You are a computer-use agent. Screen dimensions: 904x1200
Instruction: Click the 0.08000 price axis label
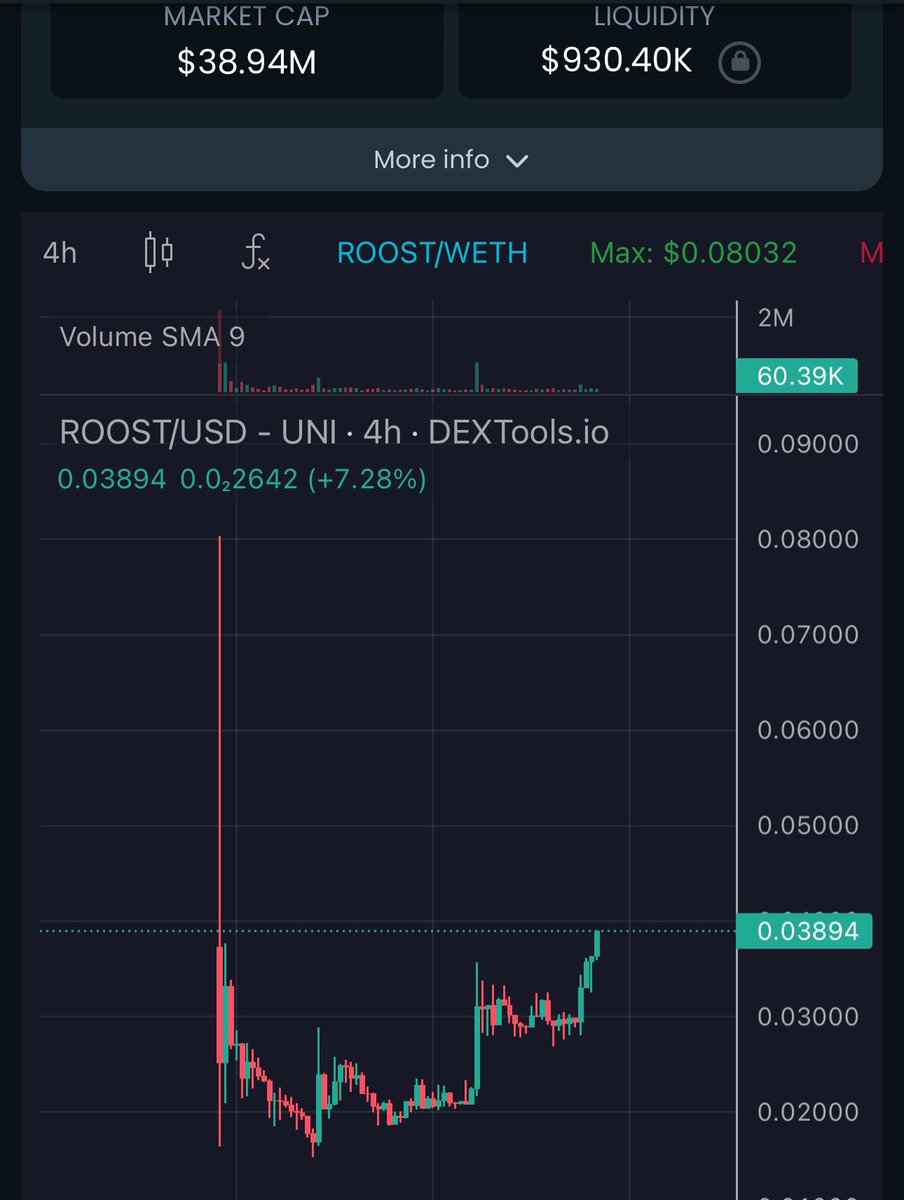808,539
